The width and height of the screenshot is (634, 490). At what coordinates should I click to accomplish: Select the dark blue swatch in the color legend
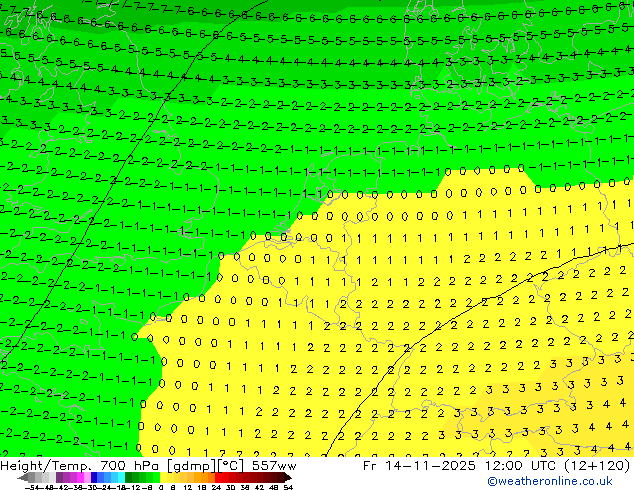(94, 478)
